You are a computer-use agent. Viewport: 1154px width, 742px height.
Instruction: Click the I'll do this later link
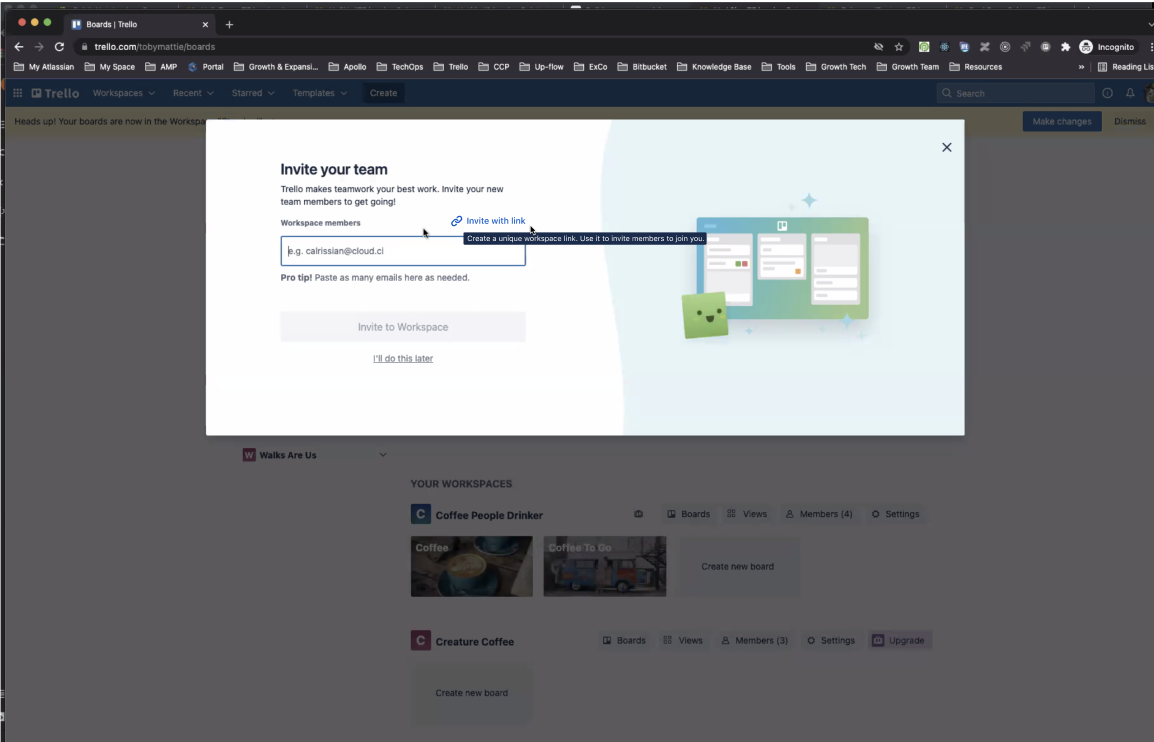[x=402, y=358]
